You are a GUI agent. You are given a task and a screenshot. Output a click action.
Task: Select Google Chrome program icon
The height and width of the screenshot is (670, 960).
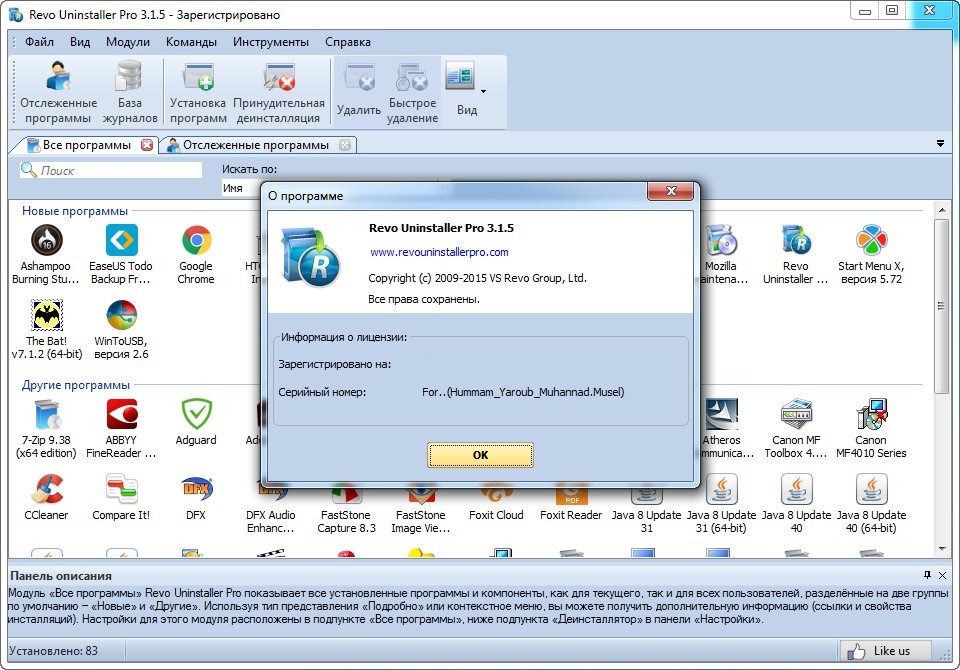(x=196, y=239)
